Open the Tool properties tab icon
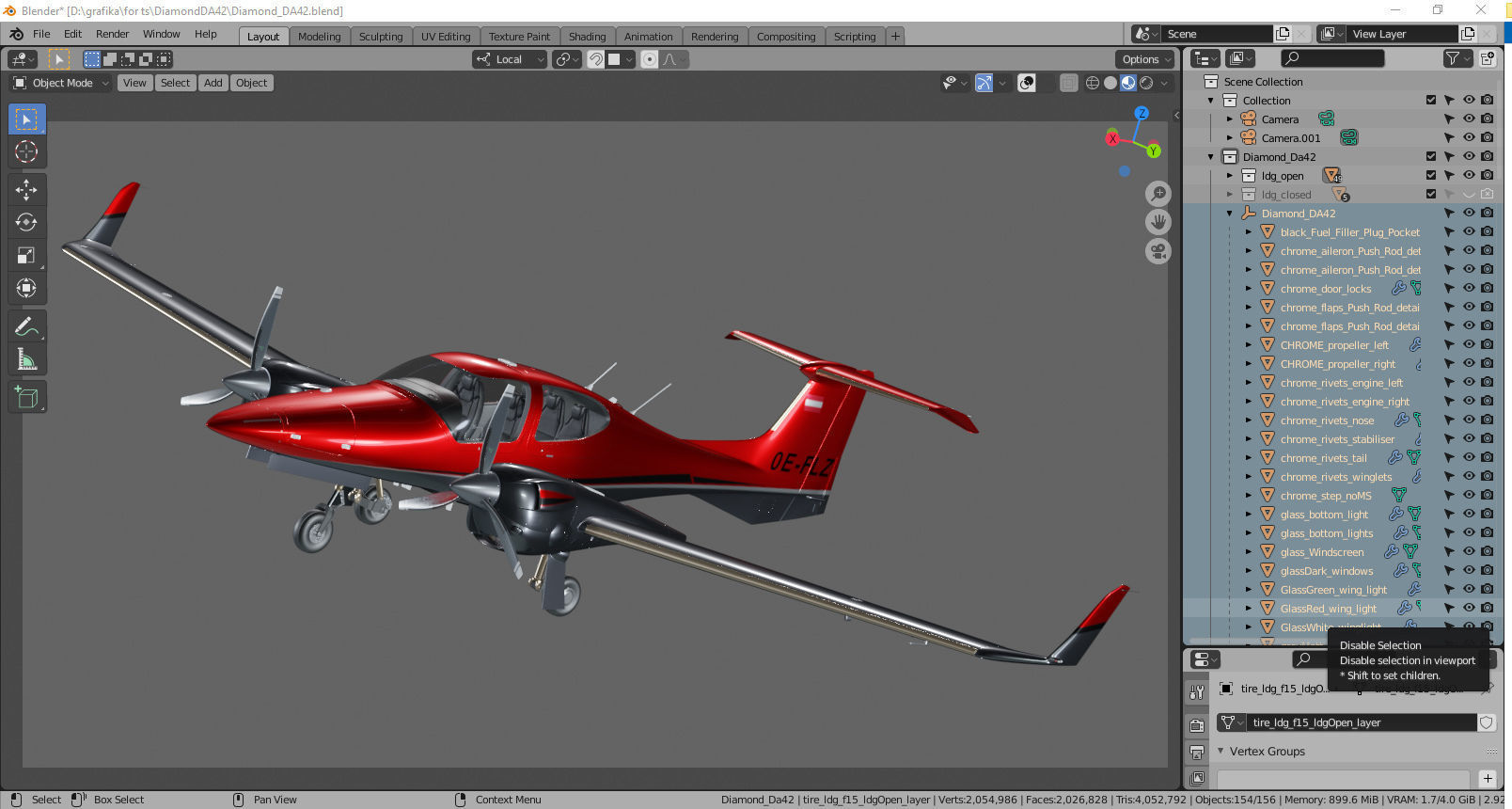The image size is (1512, 809). [x=1197, y=691]
